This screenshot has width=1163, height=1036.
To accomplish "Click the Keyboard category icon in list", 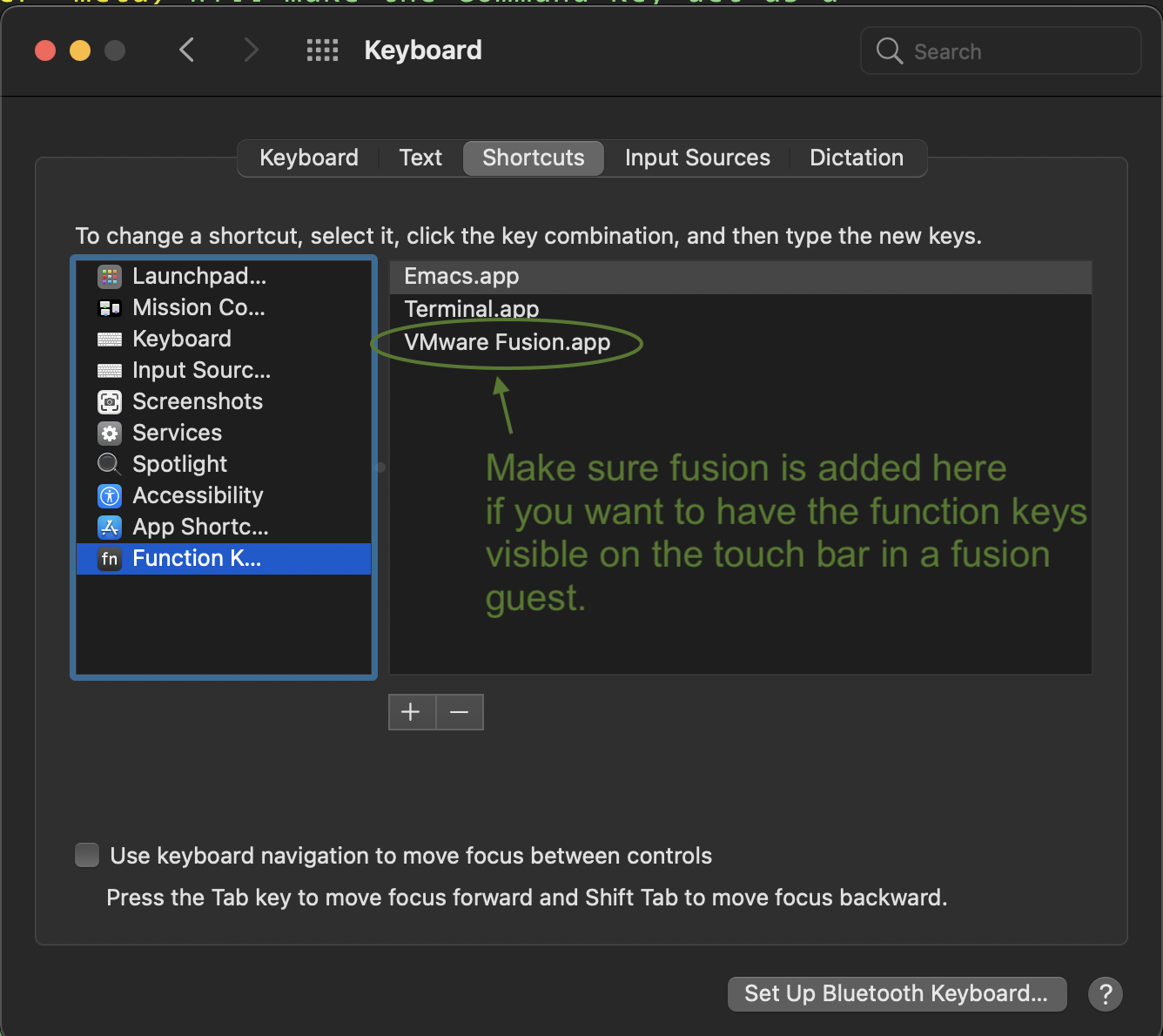I will 110,340.
